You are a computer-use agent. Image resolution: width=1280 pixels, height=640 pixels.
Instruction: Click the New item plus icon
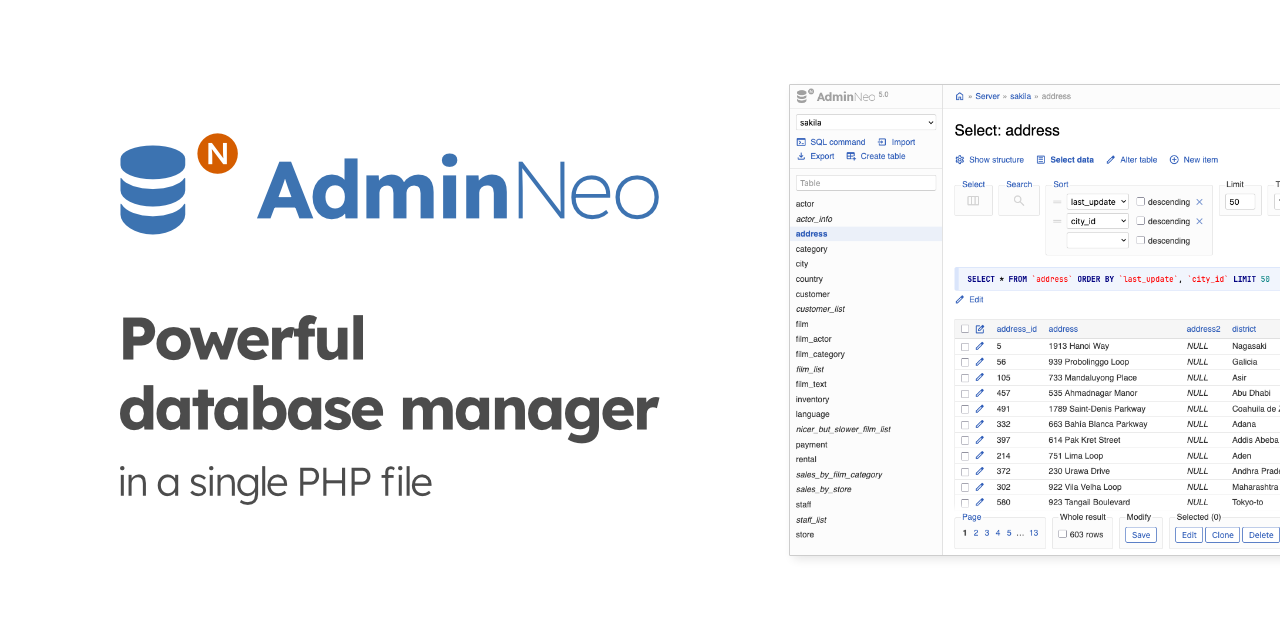click(1174, 160)
